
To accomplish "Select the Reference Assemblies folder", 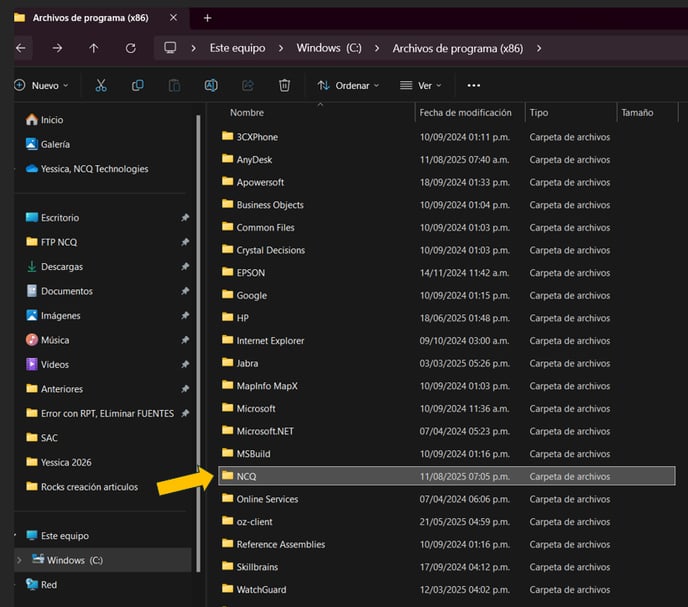I will point(447,544).
